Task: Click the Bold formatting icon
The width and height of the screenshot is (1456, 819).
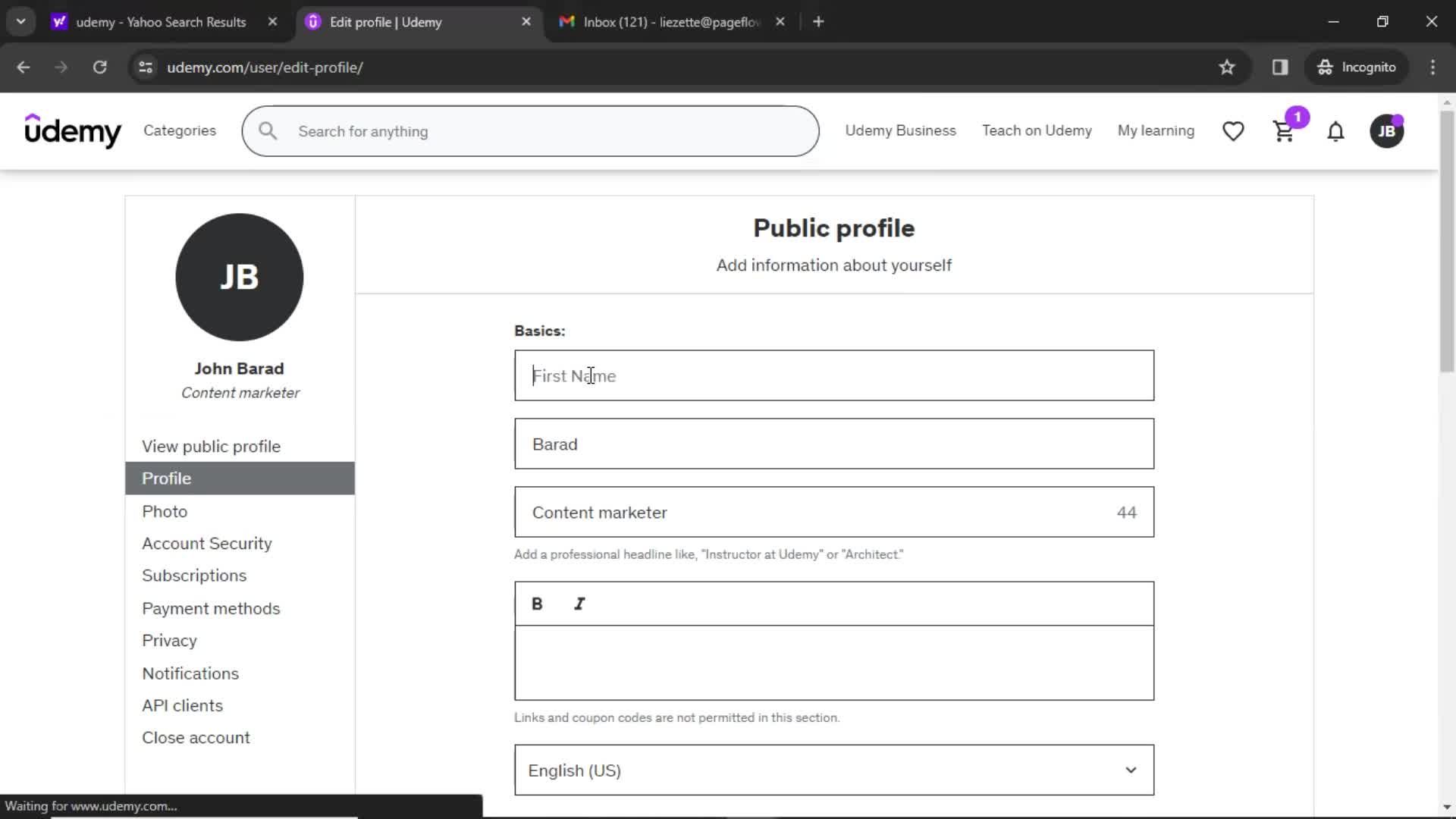Action: tap(538, 603)
